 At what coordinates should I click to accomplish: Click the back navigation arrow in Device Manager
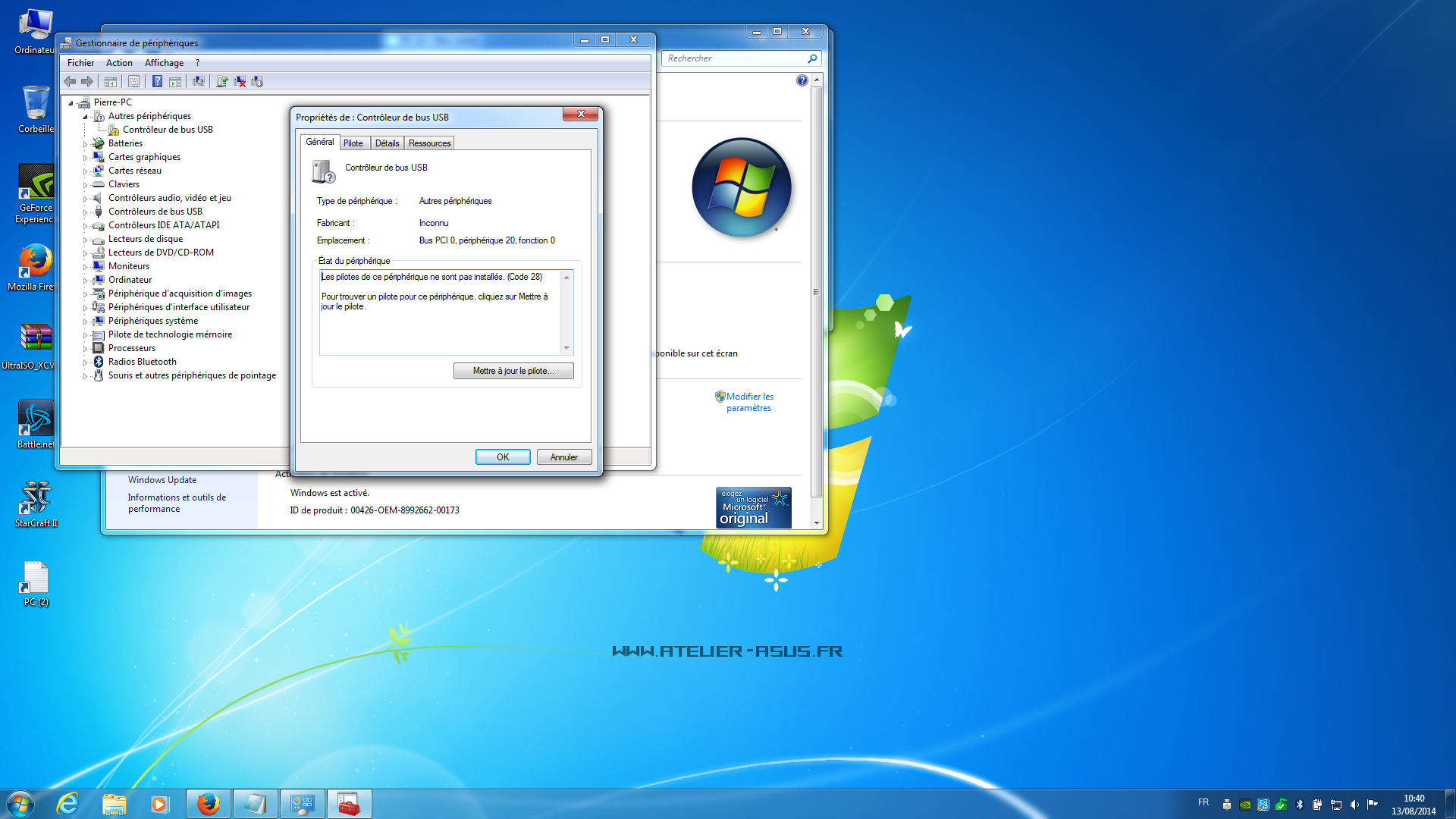tap(70, 81)
